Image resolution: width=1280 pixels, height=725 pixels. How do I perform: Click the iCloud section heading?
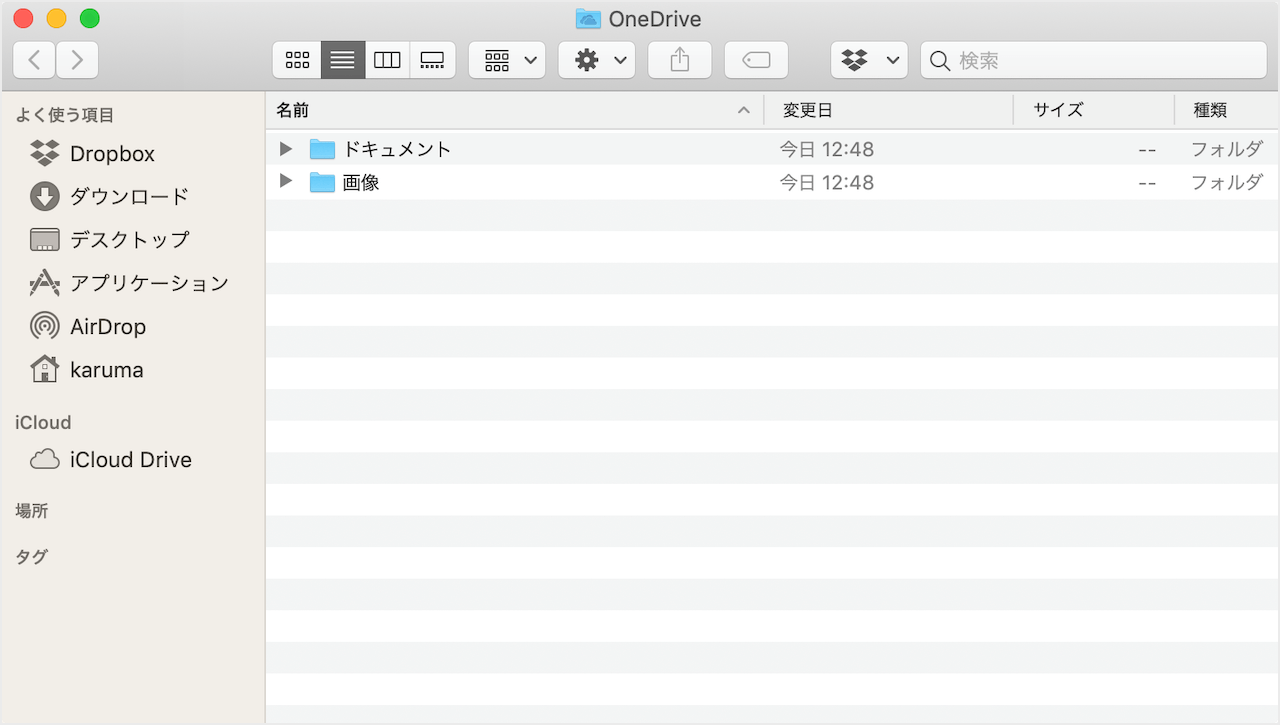point(43,423)
